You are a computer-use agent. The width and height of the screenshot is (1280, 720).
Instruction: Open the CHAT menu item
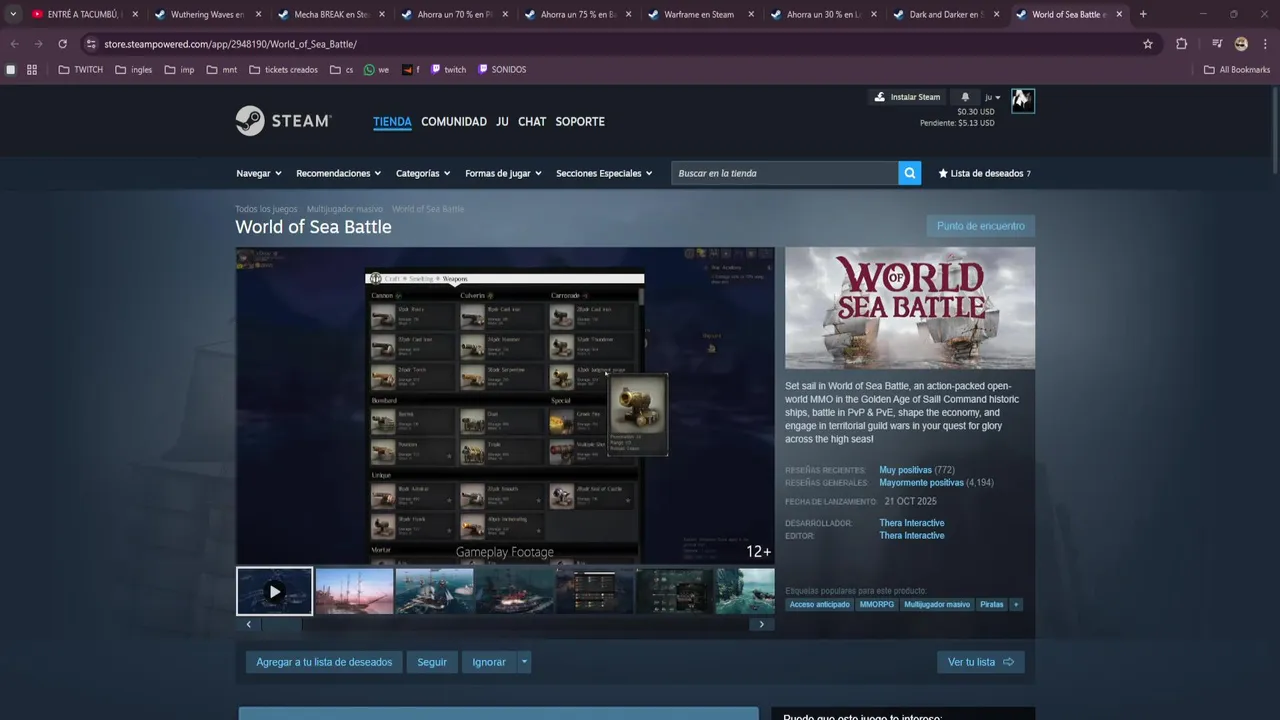[x=532, y=122]
